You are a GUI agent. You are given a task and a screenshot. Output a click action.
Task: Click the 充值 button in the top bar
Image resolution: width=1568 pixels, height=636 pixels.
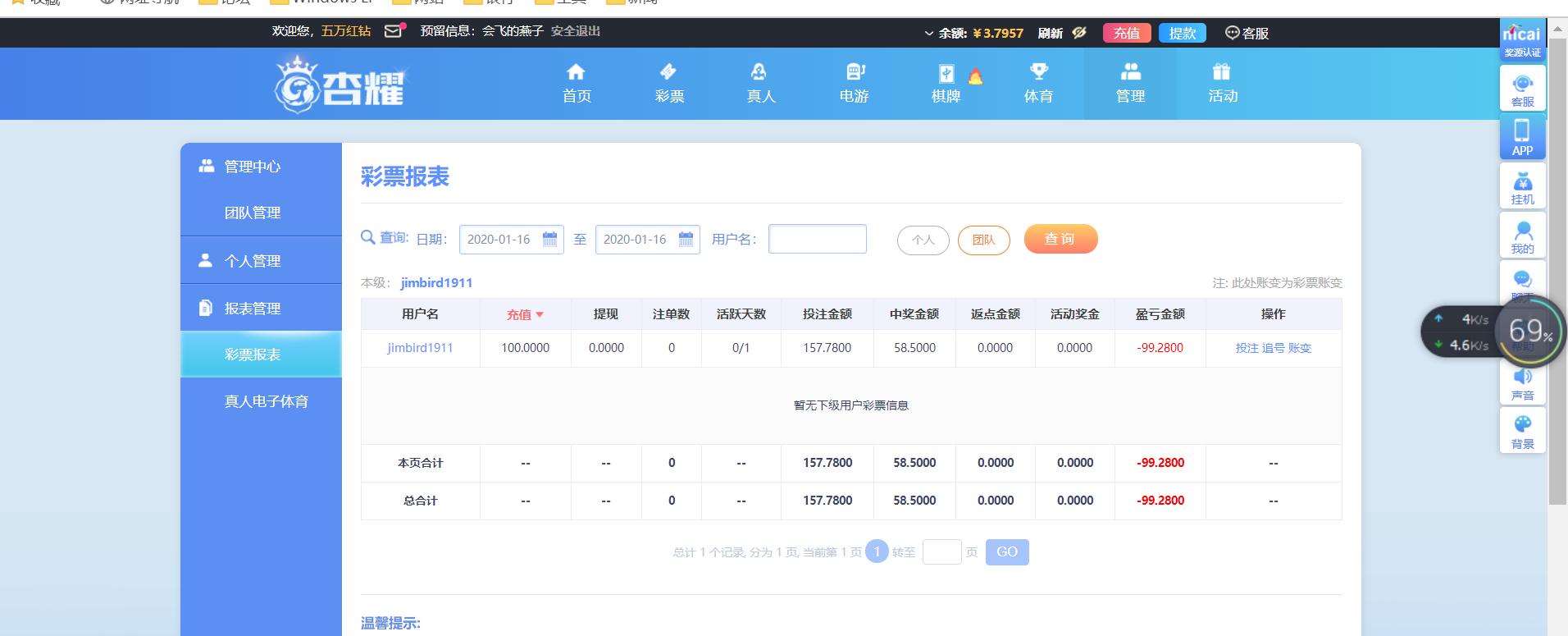[x=1127, y=33]
